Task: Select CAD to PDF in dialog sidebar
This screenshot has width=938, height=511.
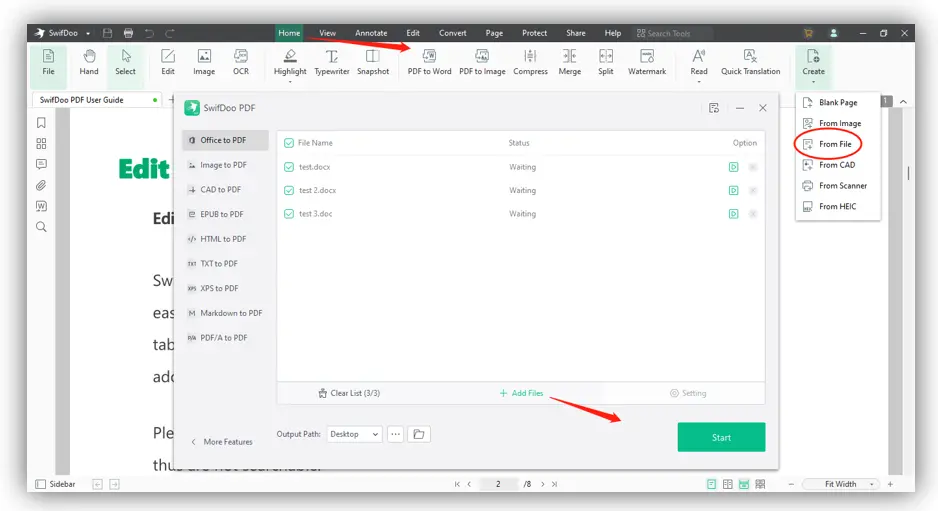Action: pos(226,190)
